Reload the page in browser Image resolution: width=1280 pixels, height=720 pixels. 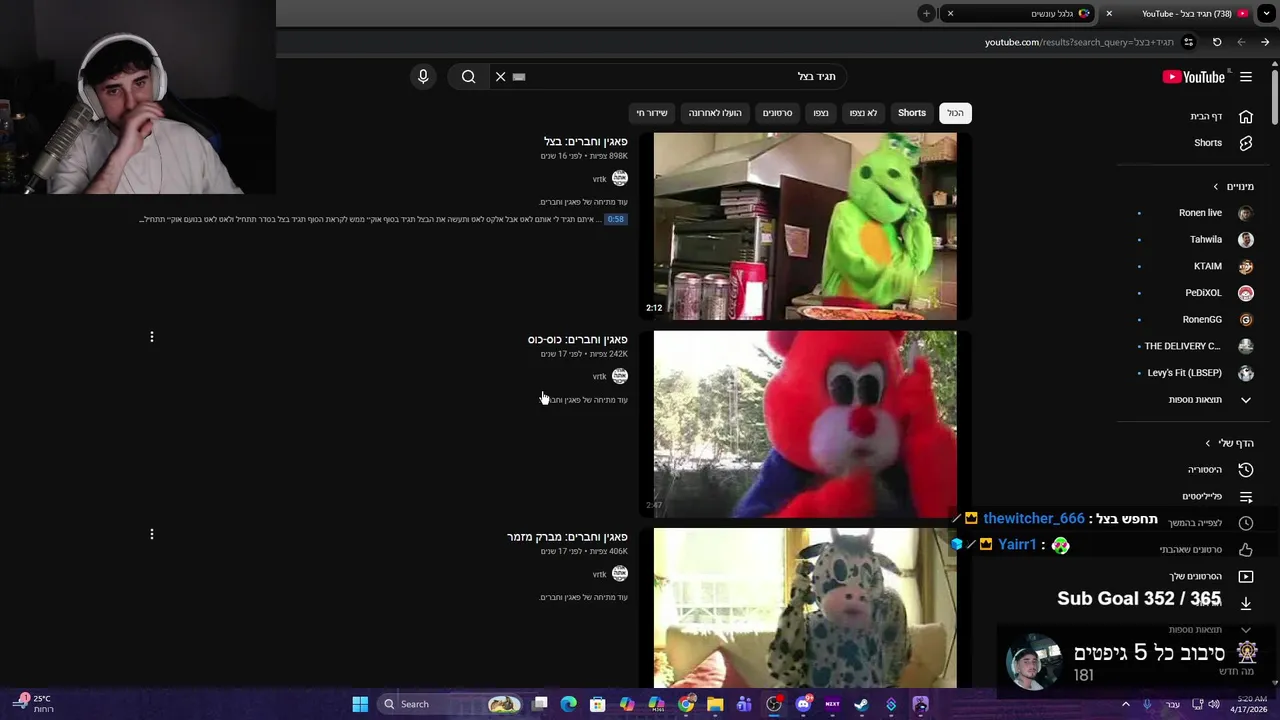click(1217, 42)
